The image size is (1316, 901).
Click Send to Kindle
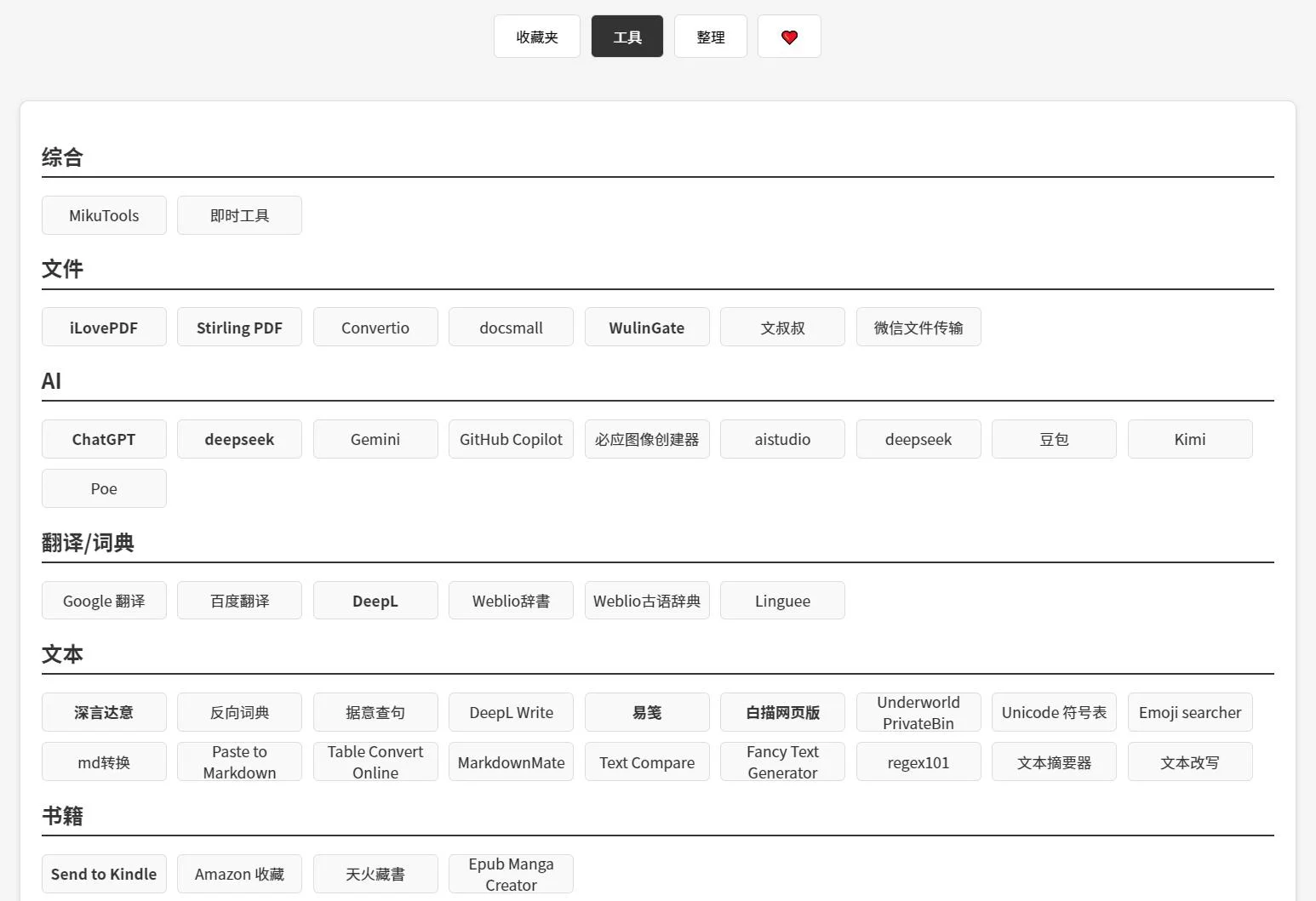tap(104, 874)
